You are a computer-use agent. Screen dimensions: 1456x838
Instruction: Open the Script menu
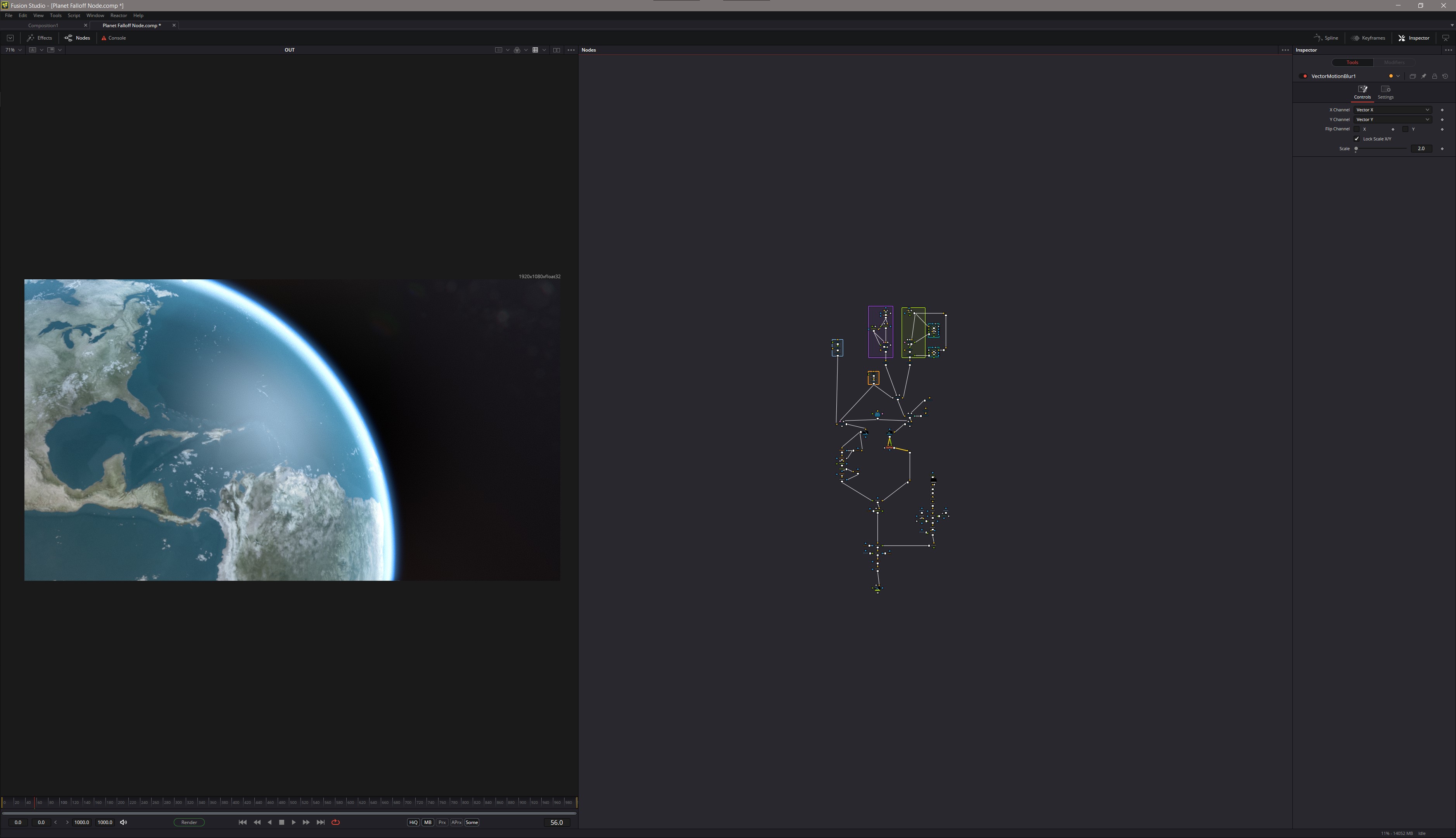click(74, 16)
